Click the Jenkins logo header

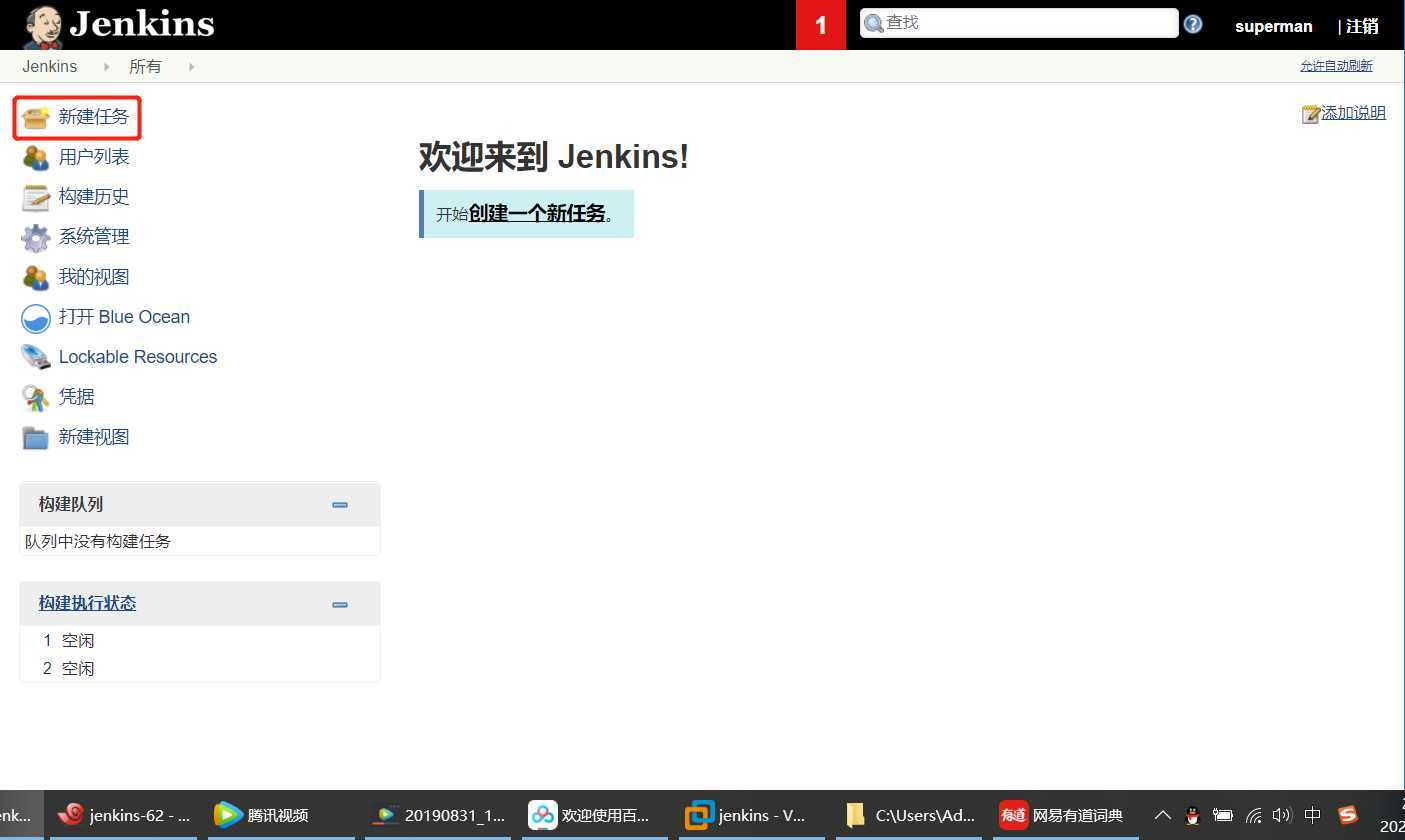point(119,25)
